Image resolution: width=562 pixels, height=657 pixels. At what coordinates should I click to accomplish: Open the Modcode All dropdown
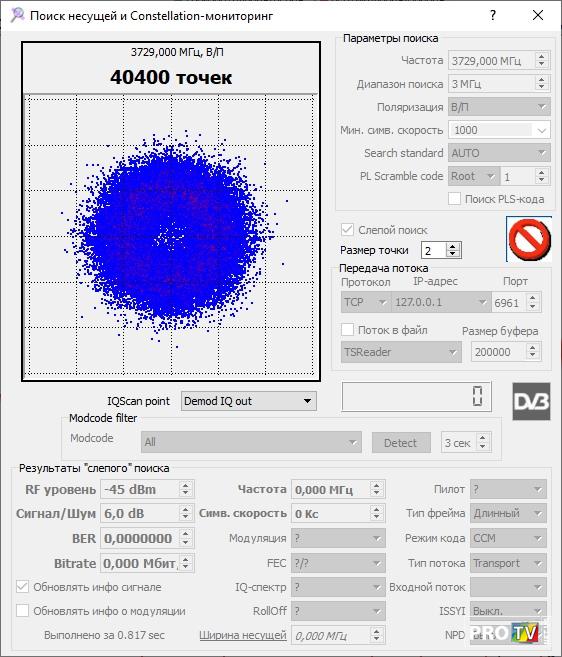click(x=251, y=442)
